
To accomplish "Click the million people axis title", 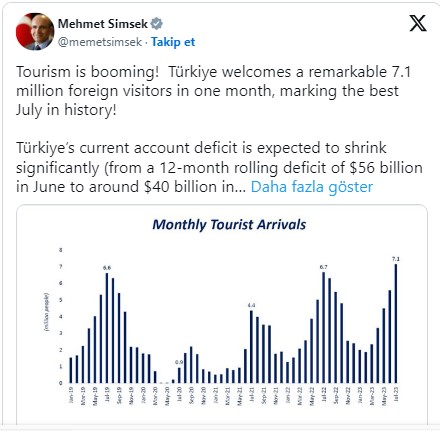I will tap(46, 312).
